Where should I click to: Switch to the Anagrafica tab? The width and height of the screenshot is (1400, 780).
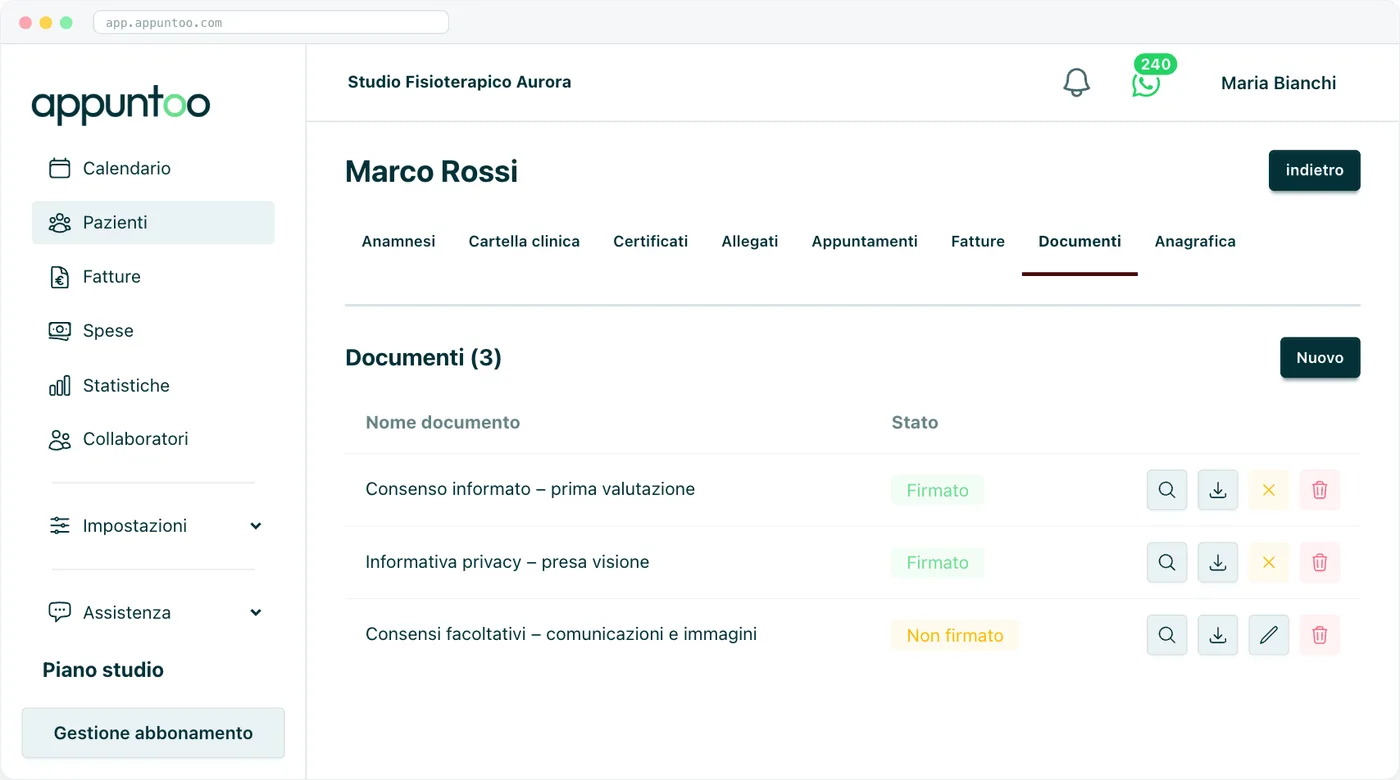[x=1195, y=241]
